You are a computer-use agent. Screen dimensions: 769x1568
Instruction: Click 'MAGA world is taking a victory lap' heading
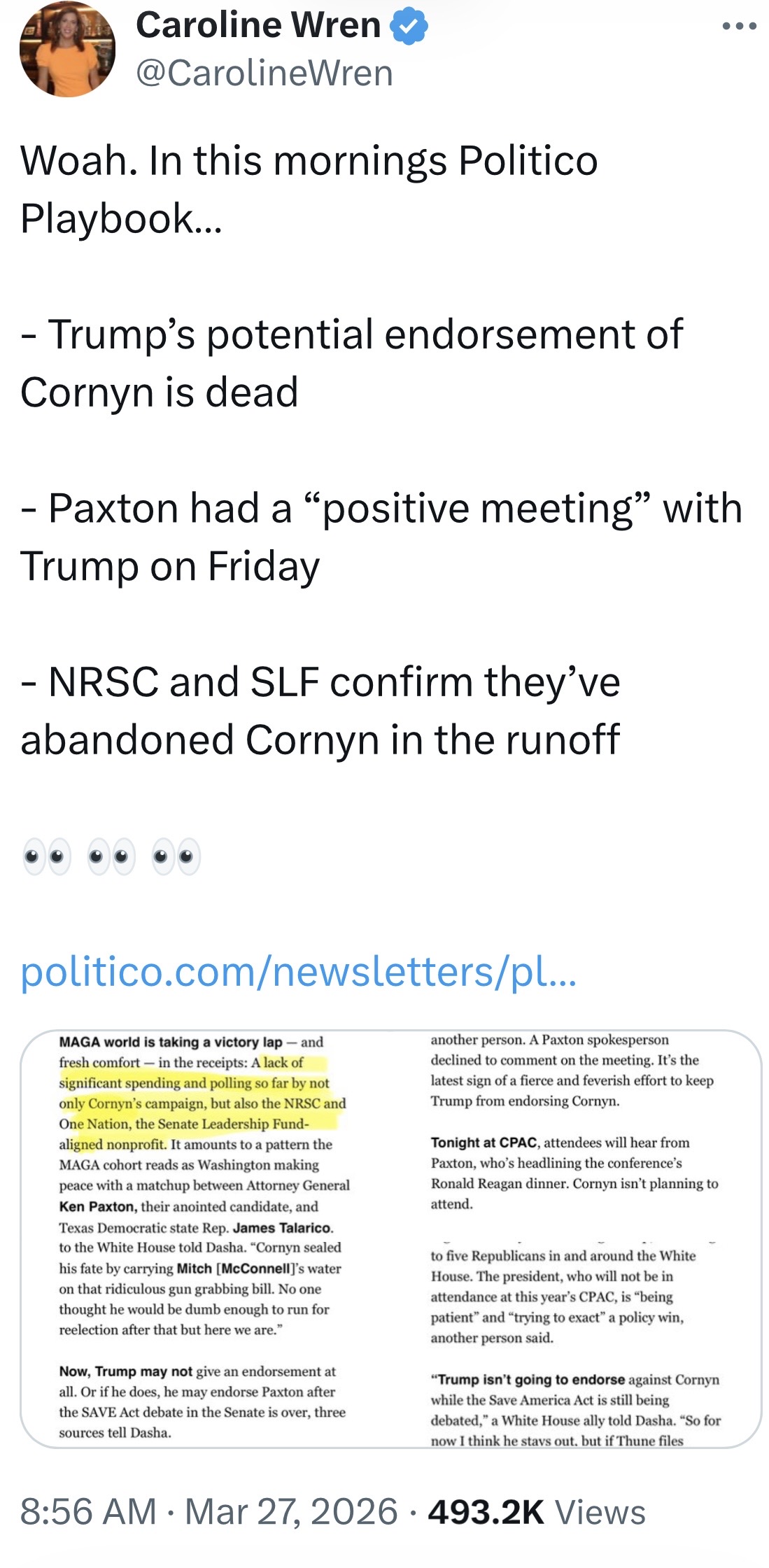(171, 1042)
